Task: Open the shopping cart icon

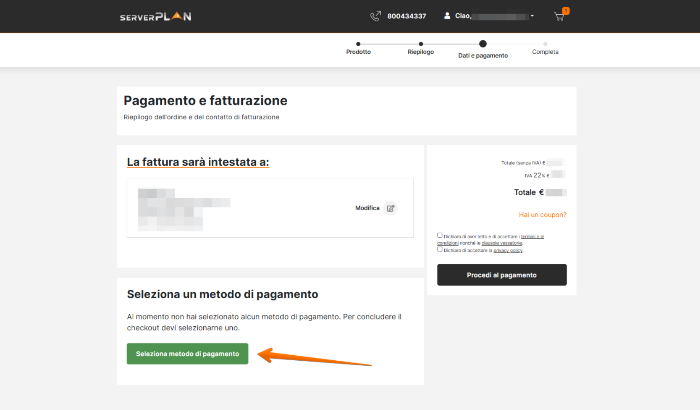Action: 559,17
